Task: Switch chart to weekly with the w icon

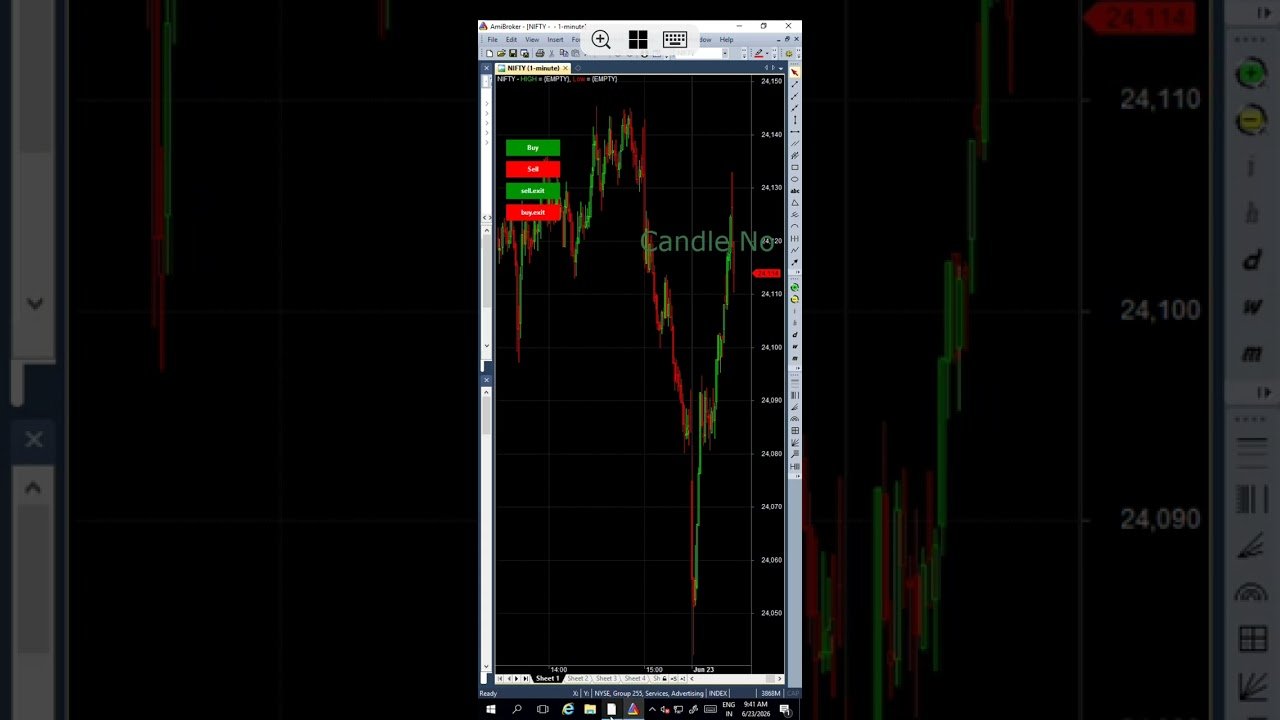Action: [795, 346]
